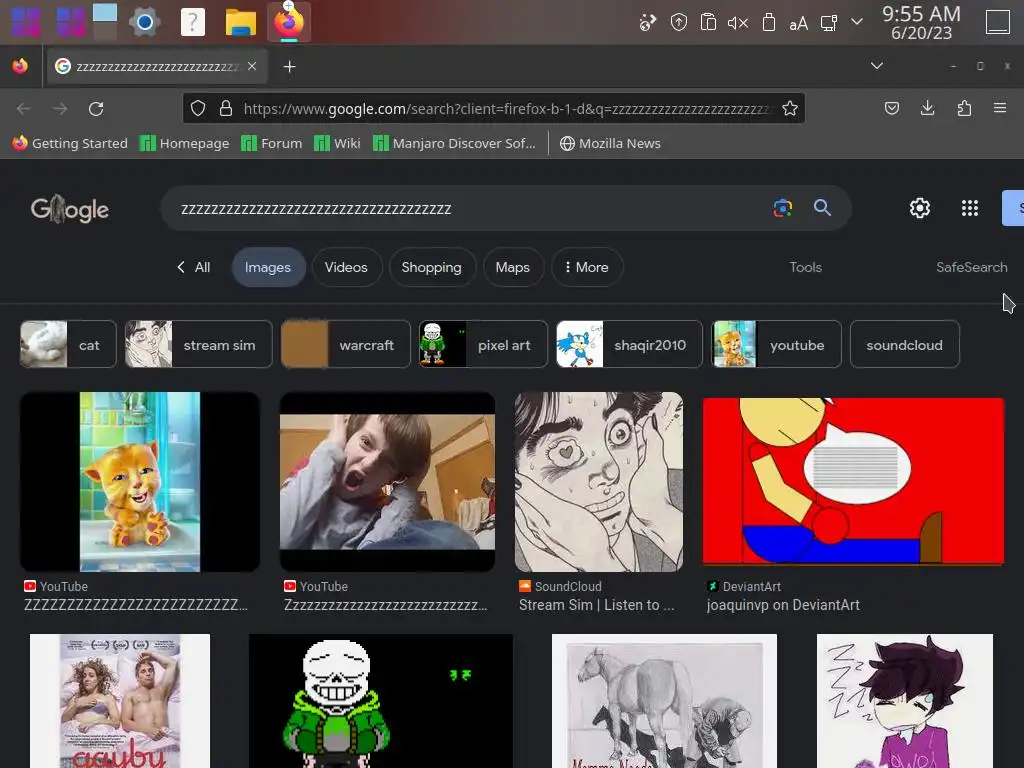The height and width of the screenshot is (768, 1024).
Task: Switch to the Shopping tab
Action: coord(432,267)
